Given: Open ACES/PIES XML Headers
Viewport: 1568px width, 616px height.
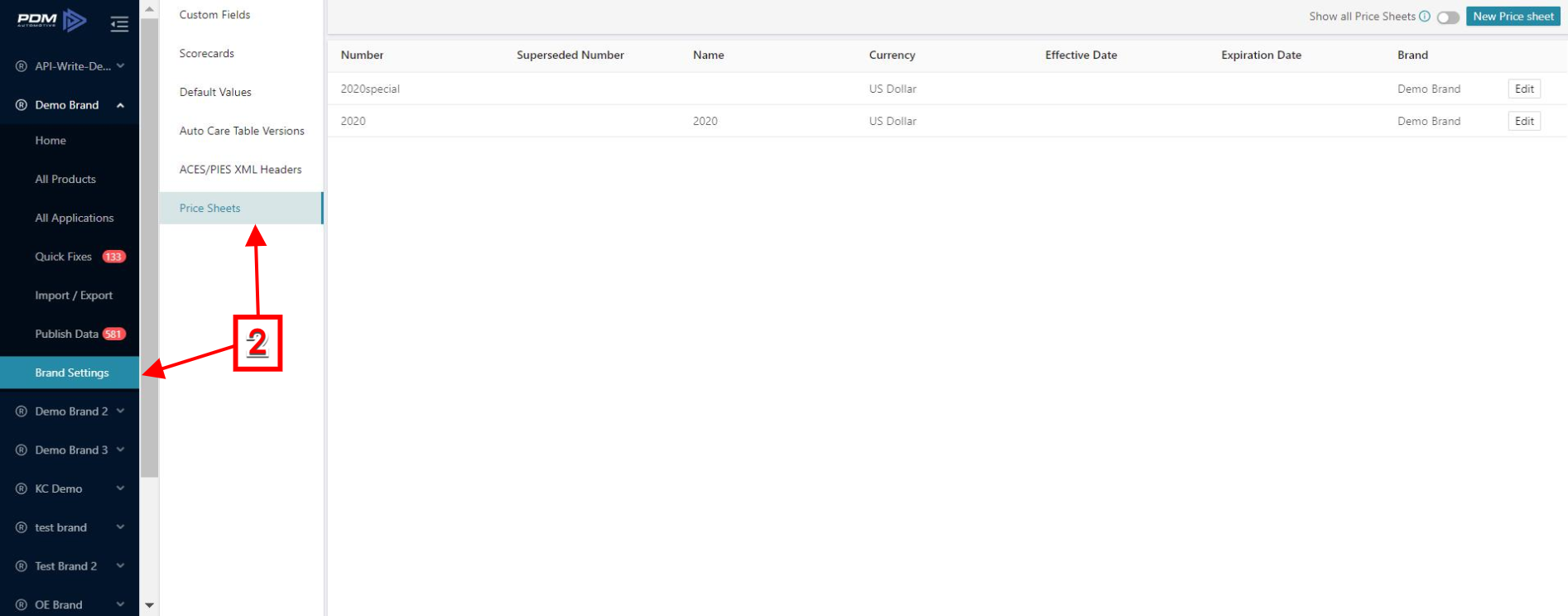Looking at the screenshot, I should (241, 170).
